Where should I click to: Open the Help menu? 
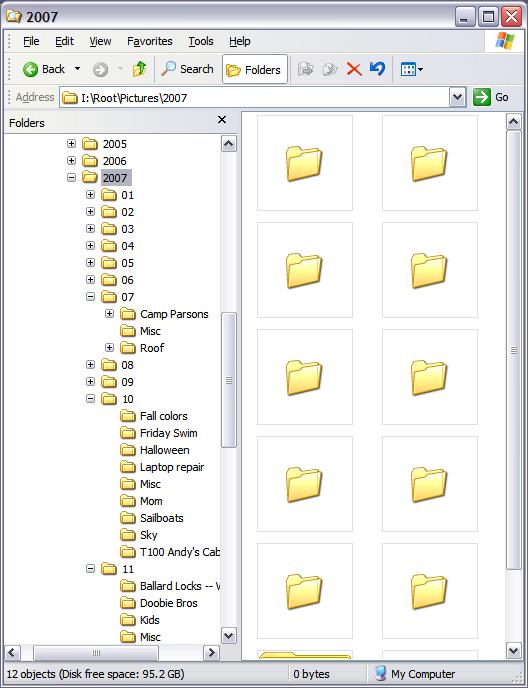pyautogui.click(x=240, y=41)
